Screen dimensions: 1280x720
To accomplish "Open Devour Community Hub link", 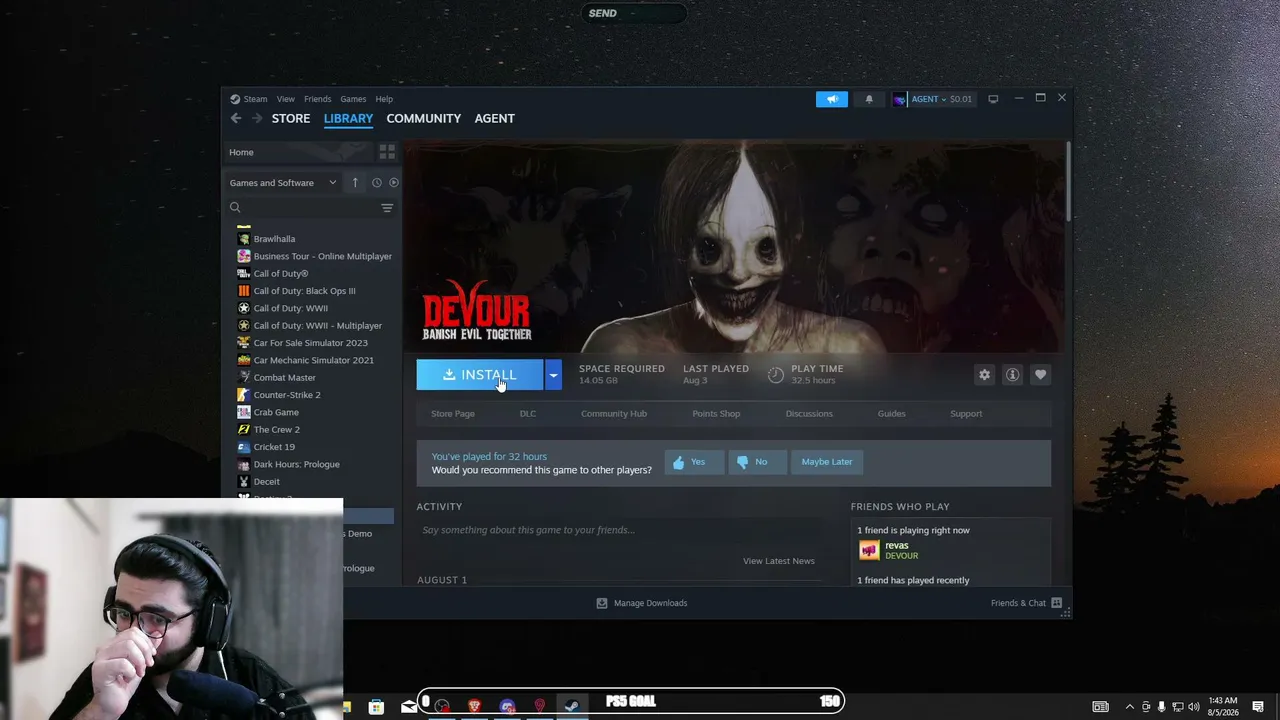I will tap(614, 414).
